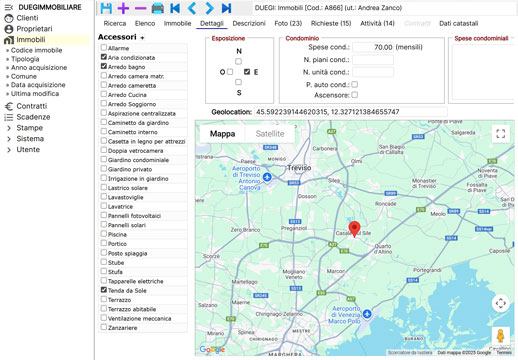518x360 pixels.
Task: Expand Sistema menu in sidebar
Action: point(26,139)
